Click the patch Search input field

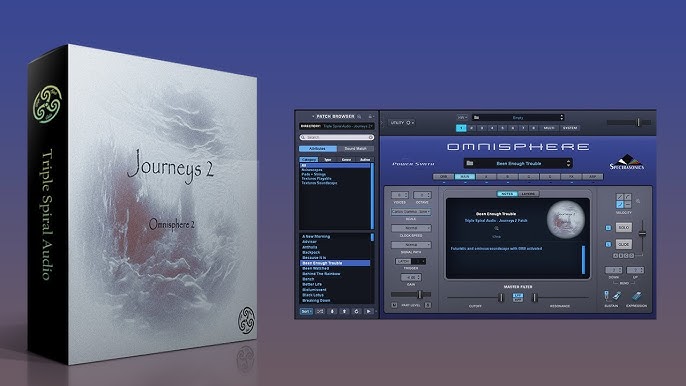coord(336,137)
